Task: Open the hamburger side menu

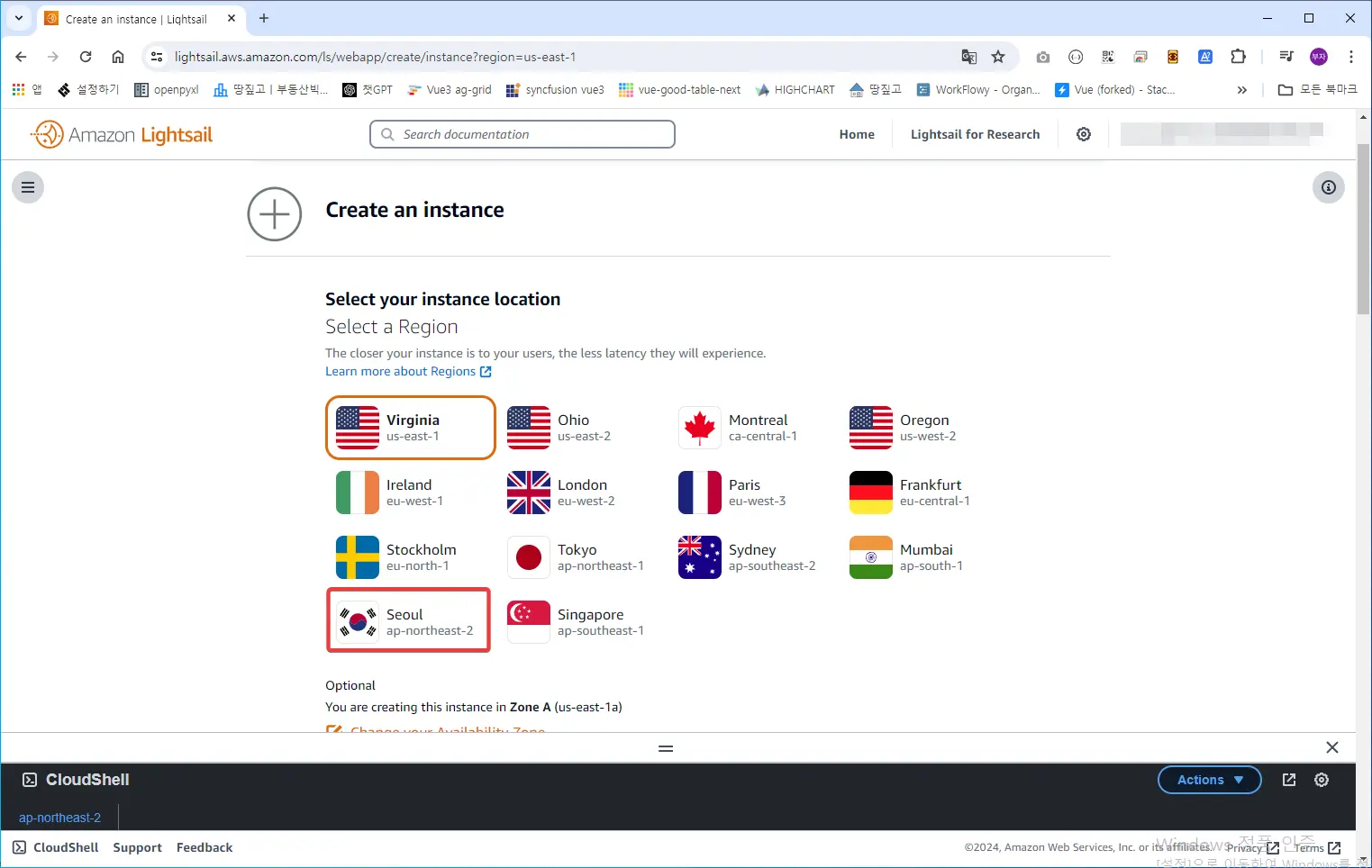Action: pyautogui.click(x=28, y=187)
